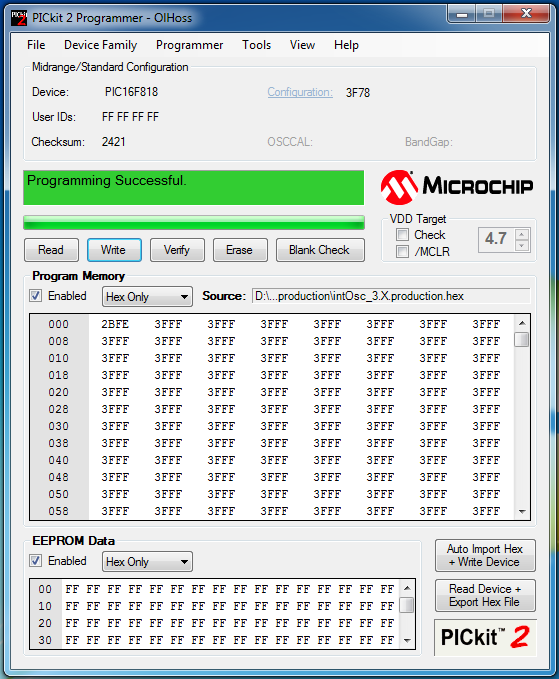Click the Programming Successful status box
The width and height of the screenshot is (559, 679).
(194, 188)
